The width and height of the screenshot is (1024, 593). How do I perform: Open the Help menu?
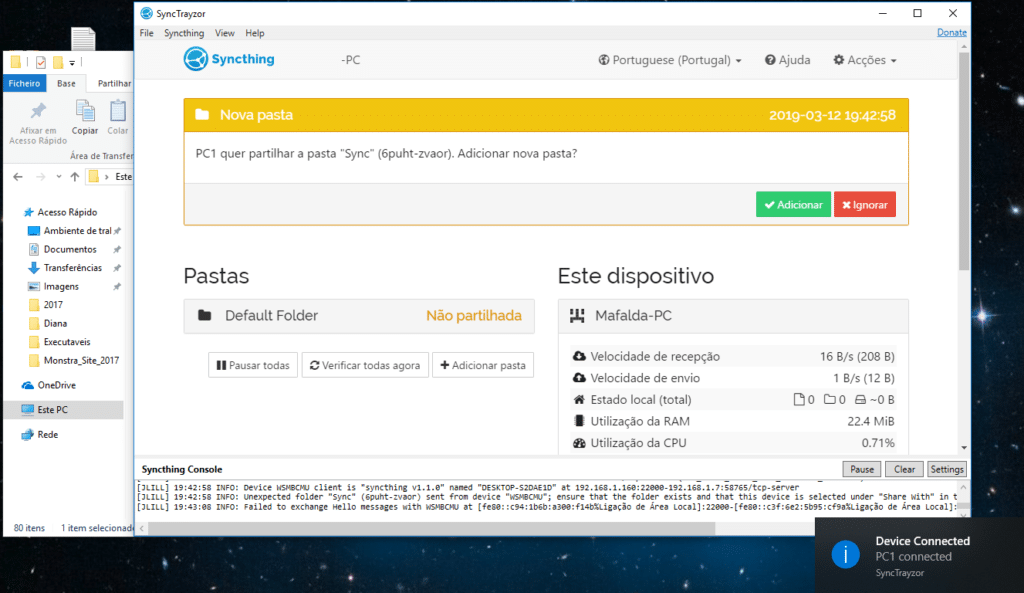point(255,33)
